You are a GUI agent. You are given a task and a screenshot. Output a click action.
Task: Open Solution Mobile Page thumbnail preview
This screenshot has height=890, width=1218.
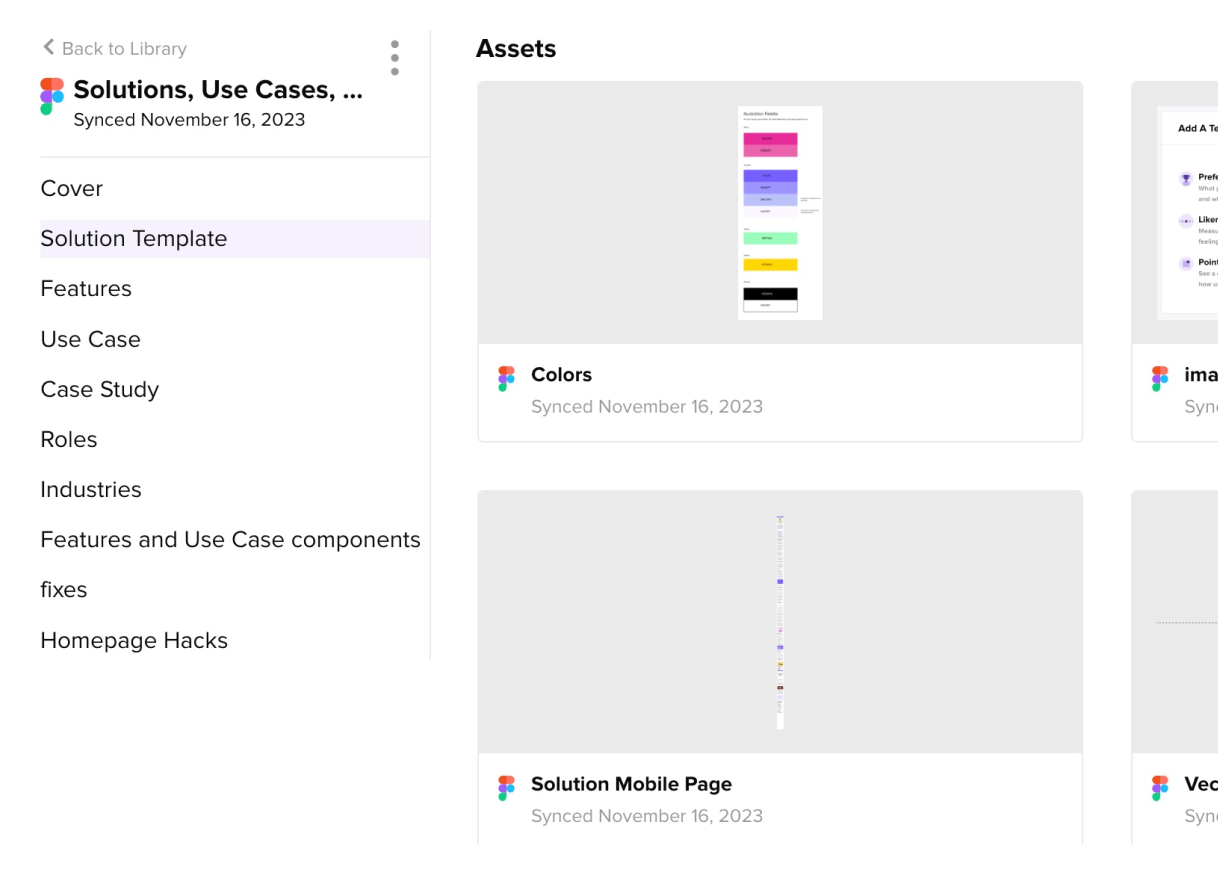(x=780, y=622)
